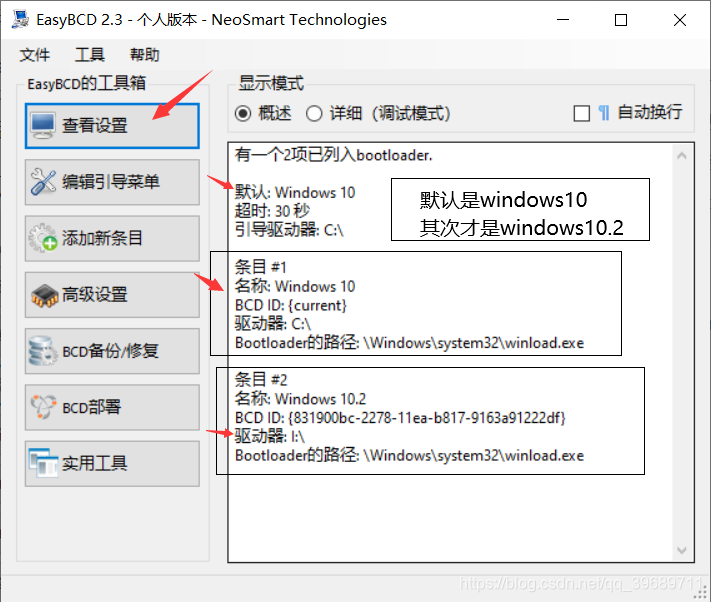Click the EasyBCD app icon in title bar
711x602 pixels.
20,19
